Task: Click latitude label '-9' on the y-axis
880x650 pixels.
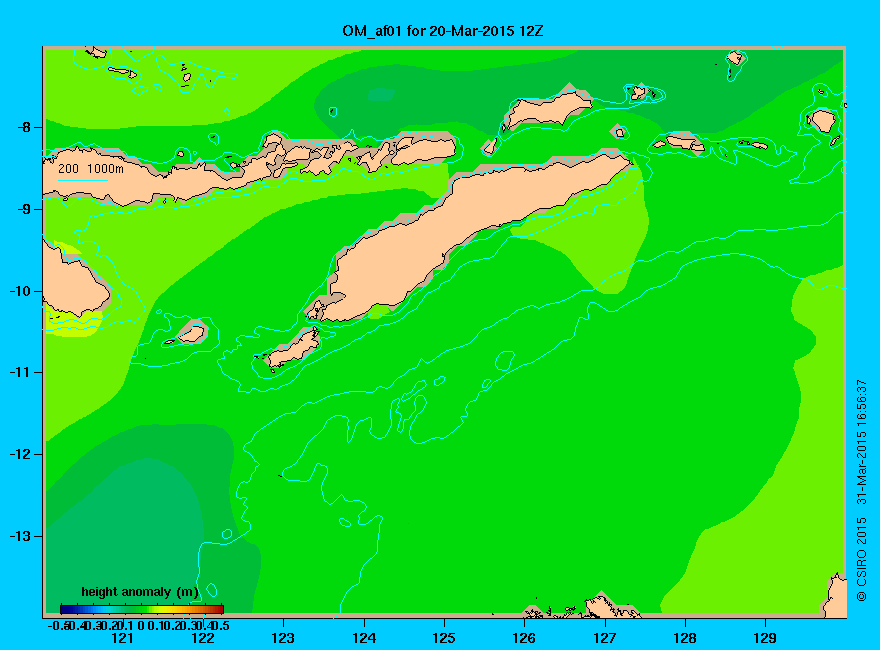Action: coord(24,209)
